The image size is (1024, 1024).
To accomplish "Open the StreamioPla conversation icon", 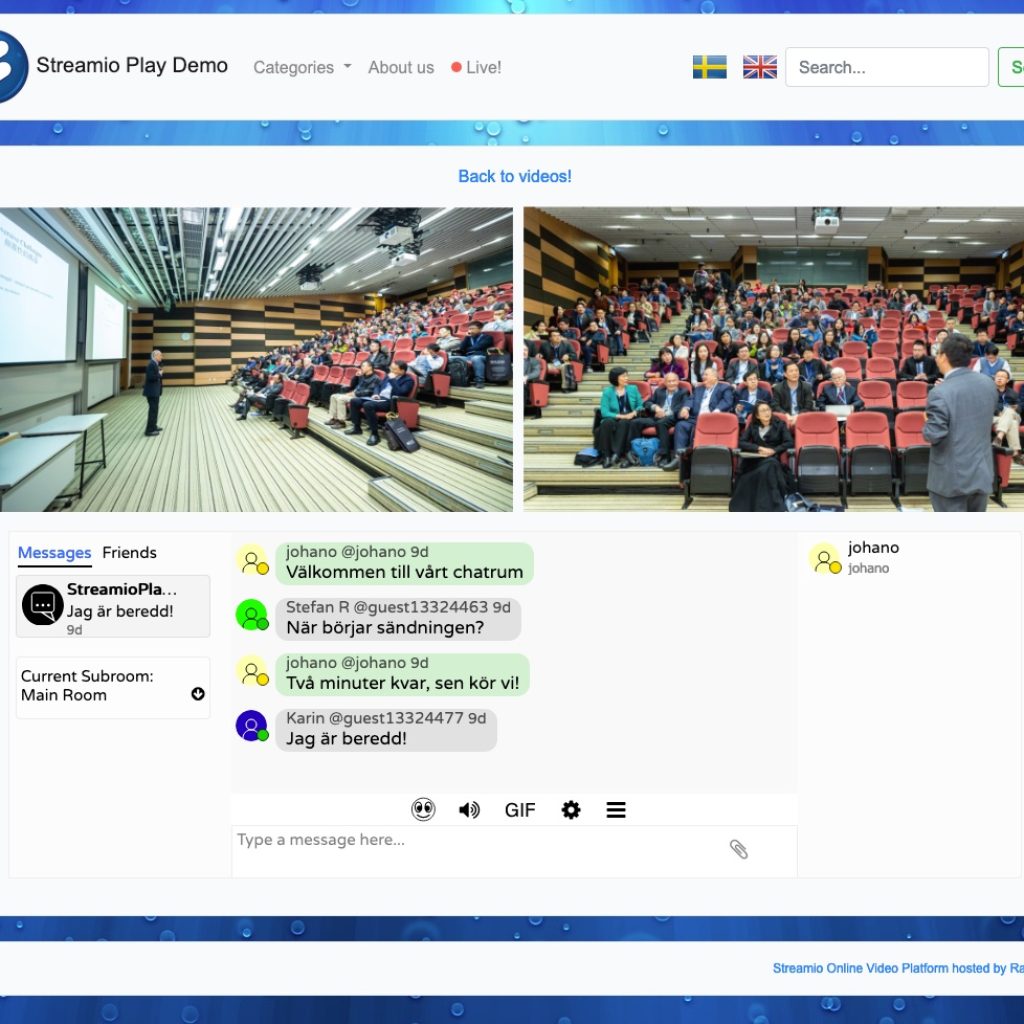I will pos(41,606).
